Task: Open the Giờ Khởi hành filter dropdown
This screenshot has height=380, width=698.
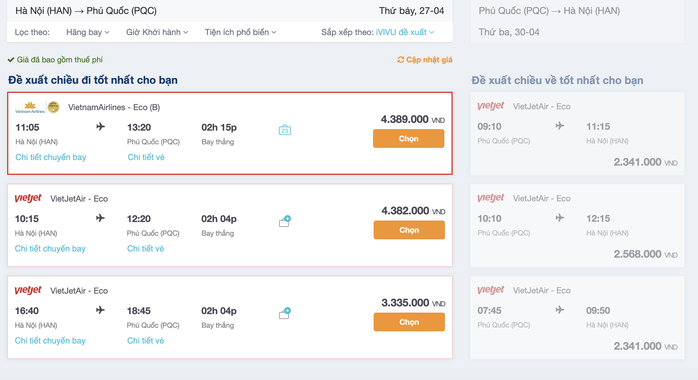Action: click(x=157, y=32)
